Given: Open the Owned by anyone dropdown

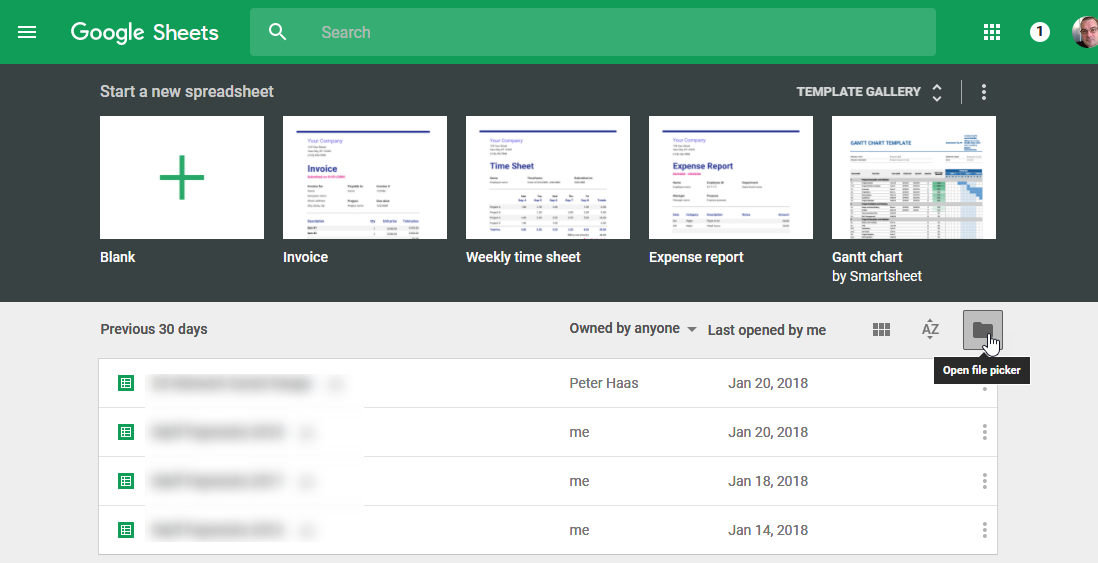Looking at the screenshot, I should [632, 328].
